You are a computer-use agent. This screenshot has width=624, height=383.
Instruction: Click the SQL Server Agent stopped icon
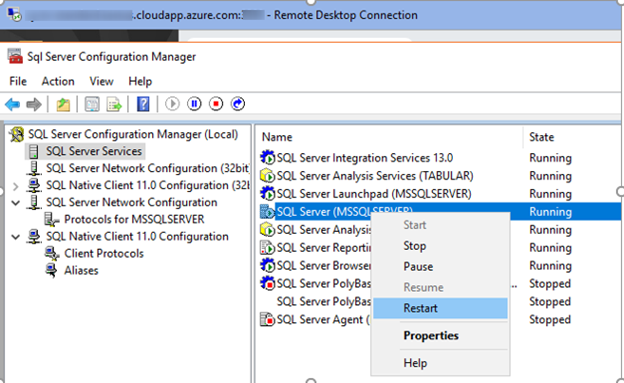(x=267, y=319)
